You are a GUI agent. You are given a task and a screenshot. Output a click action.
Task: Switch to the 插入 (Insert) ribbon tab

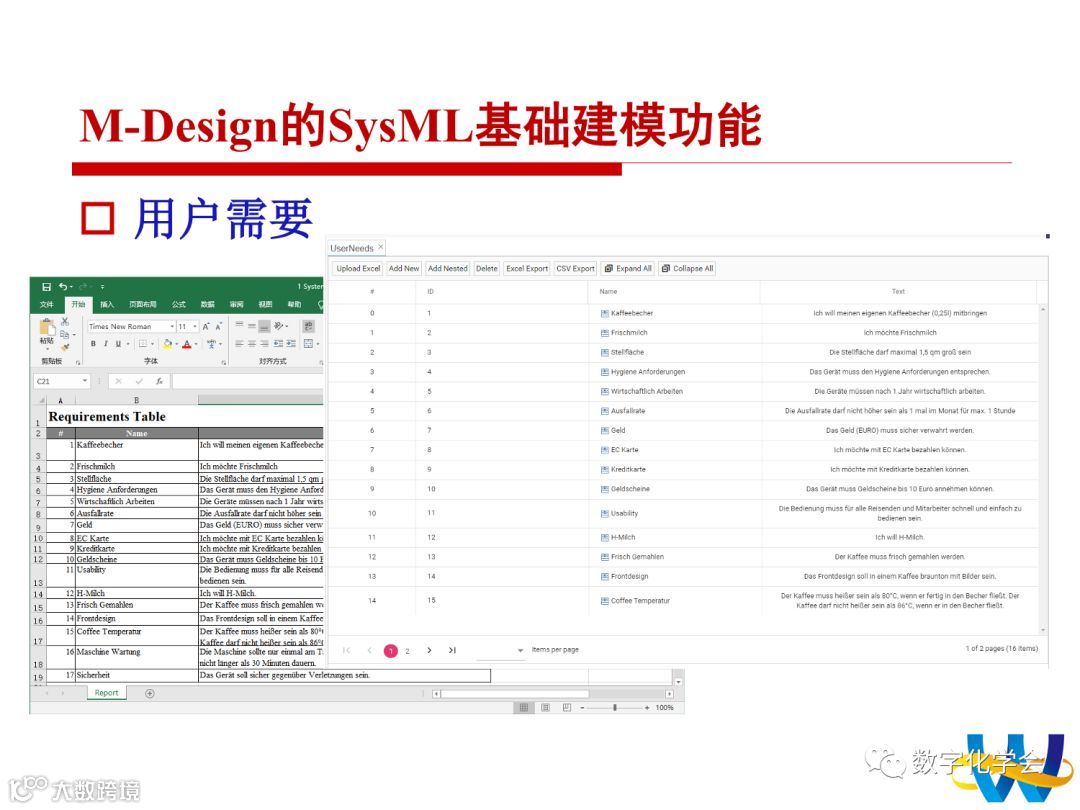[107, 304]
